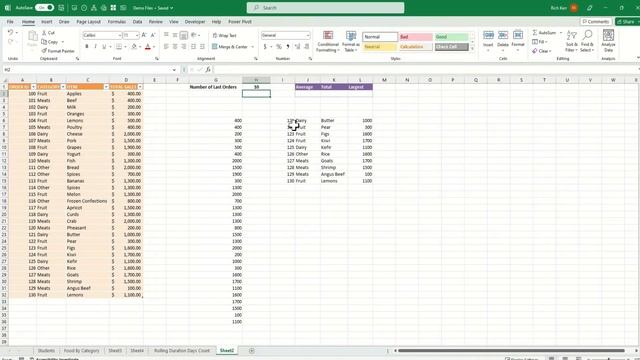Apply the Neutral cell style
Image resolution: width=640 pixels, height=360 pixels.
[380, 47]
